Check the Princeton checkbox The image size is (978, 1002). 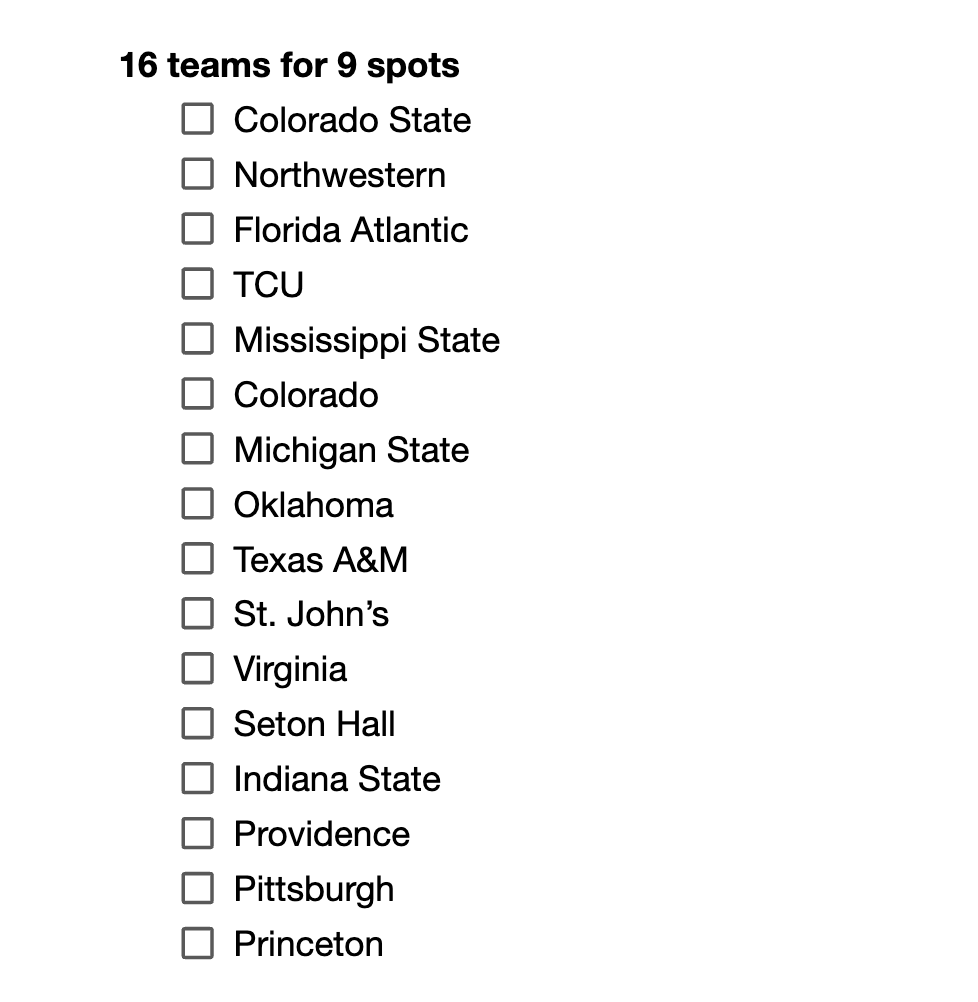pyautogui.click(x=198, y=944)
